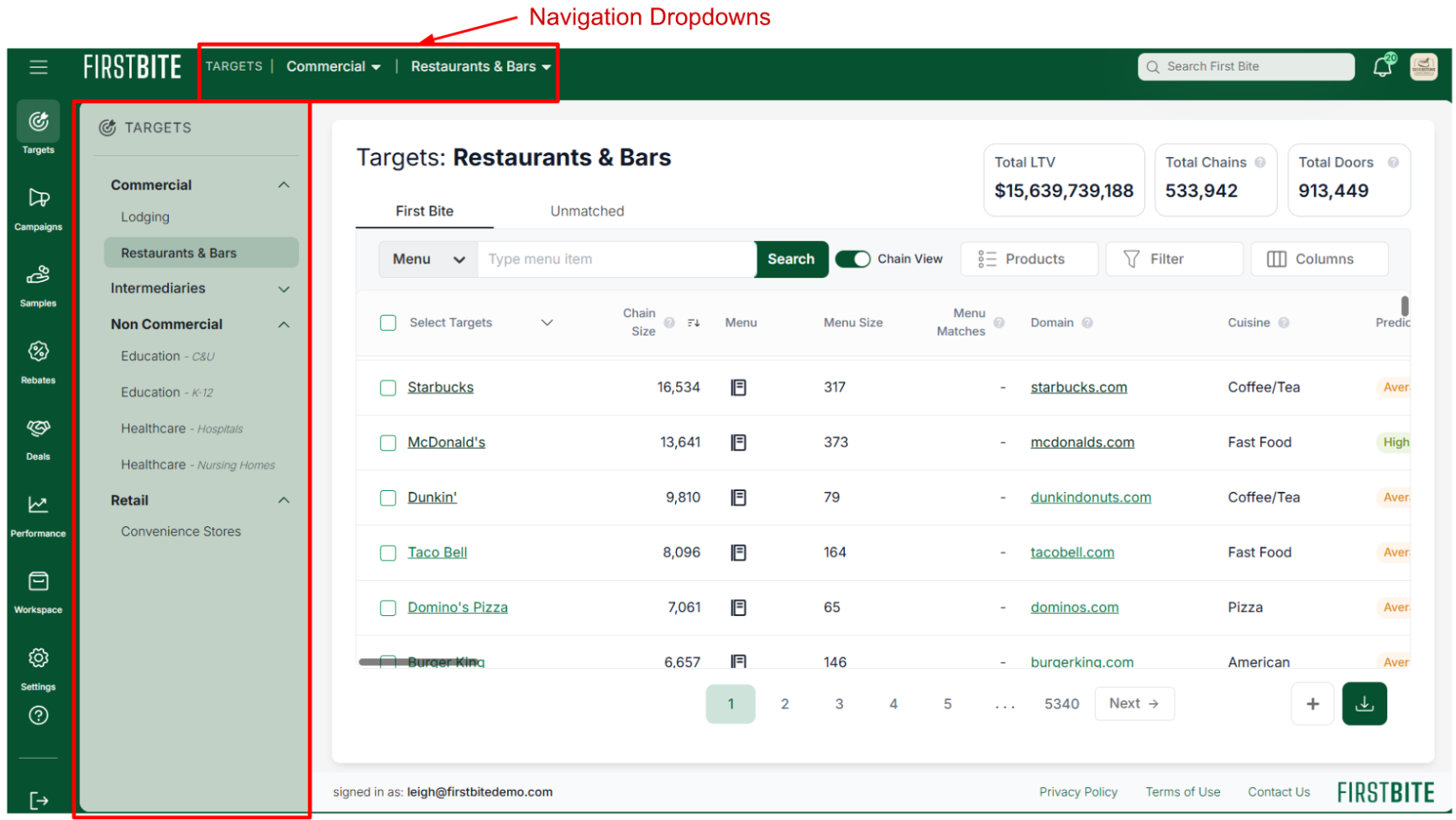Select Education C&U in the sidebar
1456x820 pixels.
coord(168,357)
